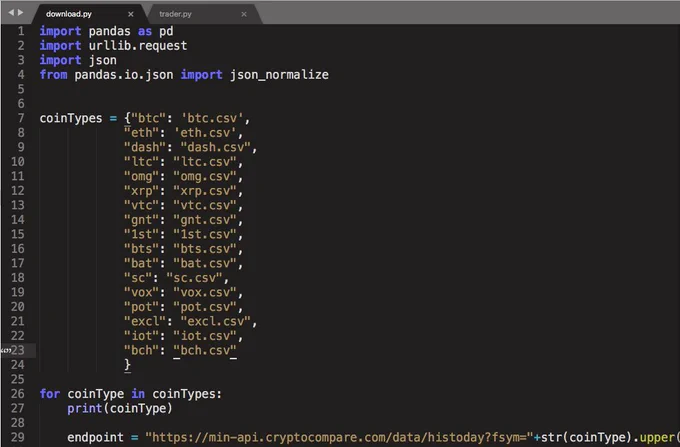The image size is (680, 447).
Task: Click the "bts" dictionary key
Action: pos(142,249)
